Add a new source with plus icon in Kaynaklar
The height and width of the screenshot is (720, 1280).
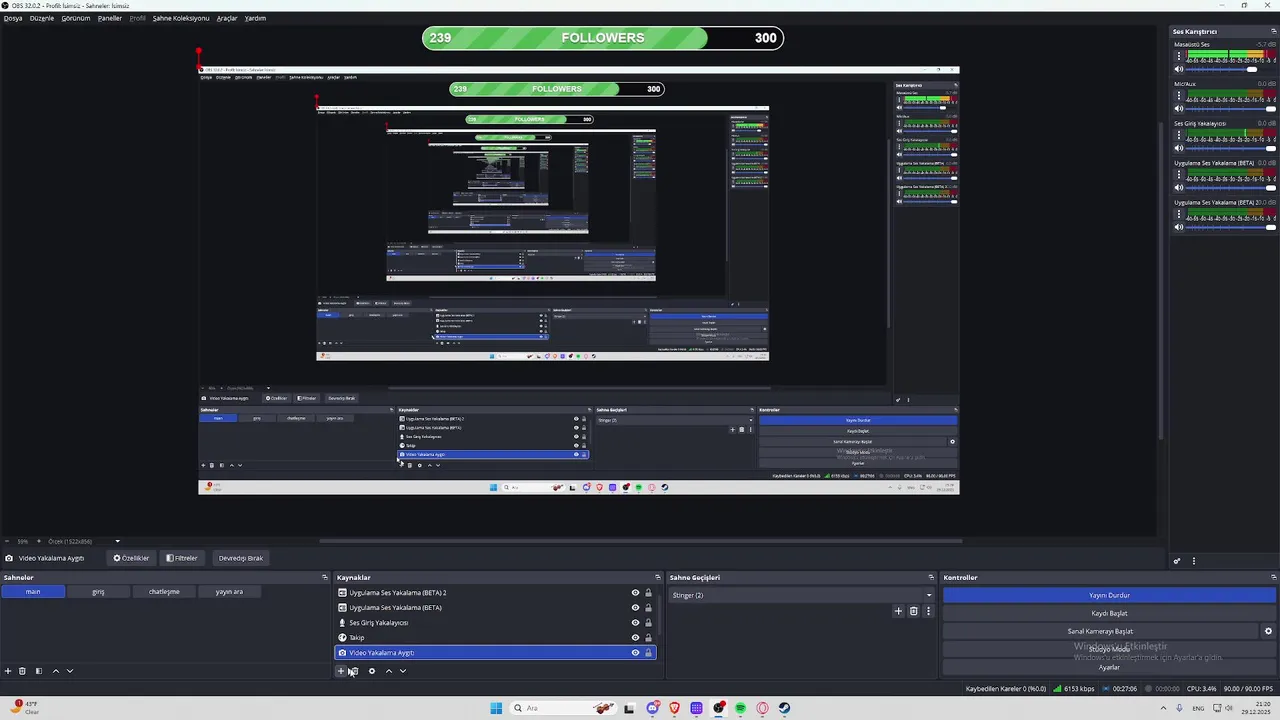[x=341, y=671]
